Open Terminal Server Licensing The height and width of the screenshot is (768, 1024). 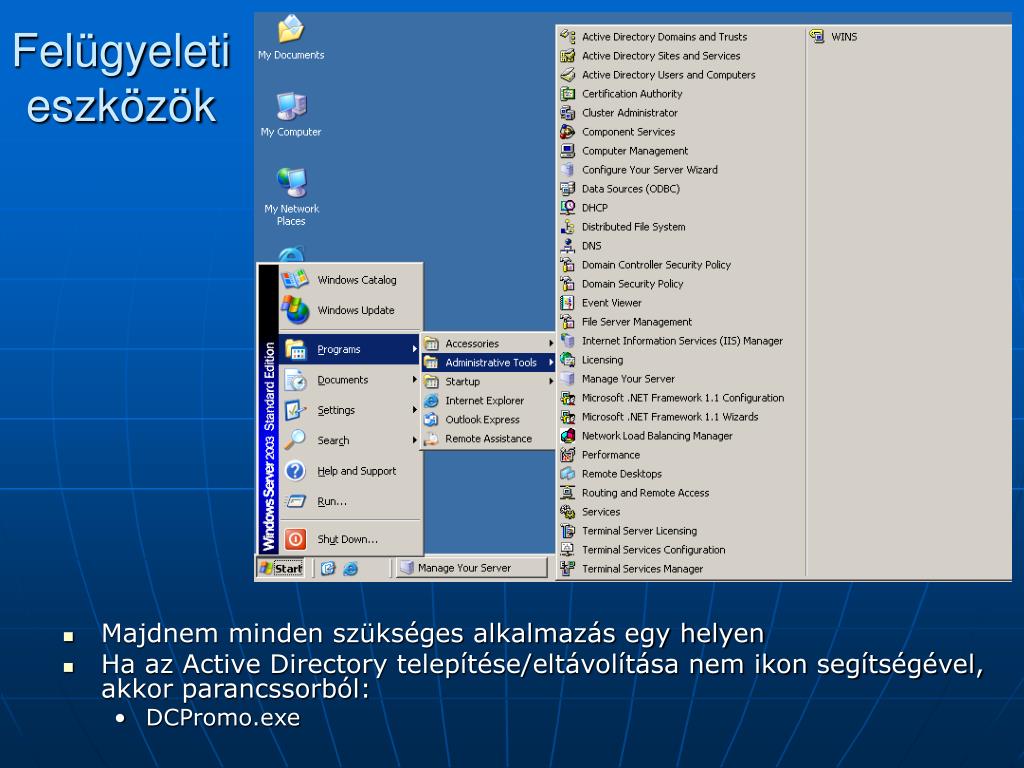681,530
